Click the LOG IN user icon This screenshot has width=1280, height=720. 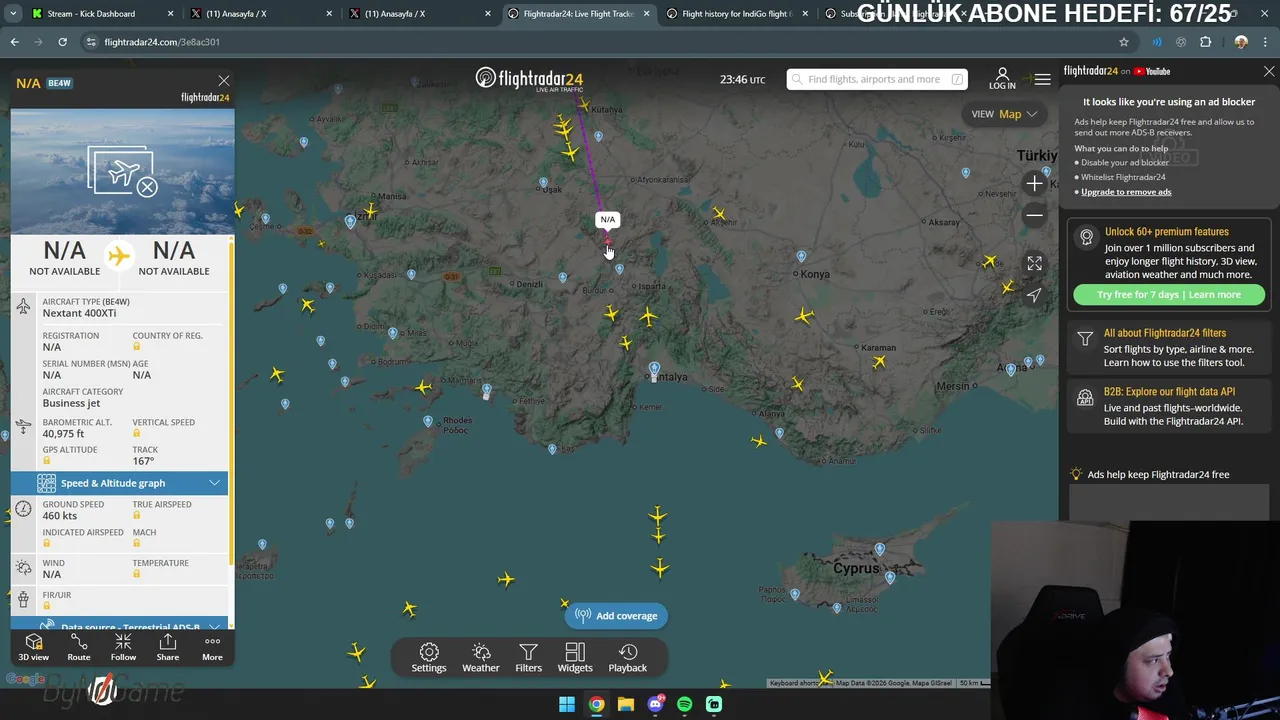coord(1002,79)
